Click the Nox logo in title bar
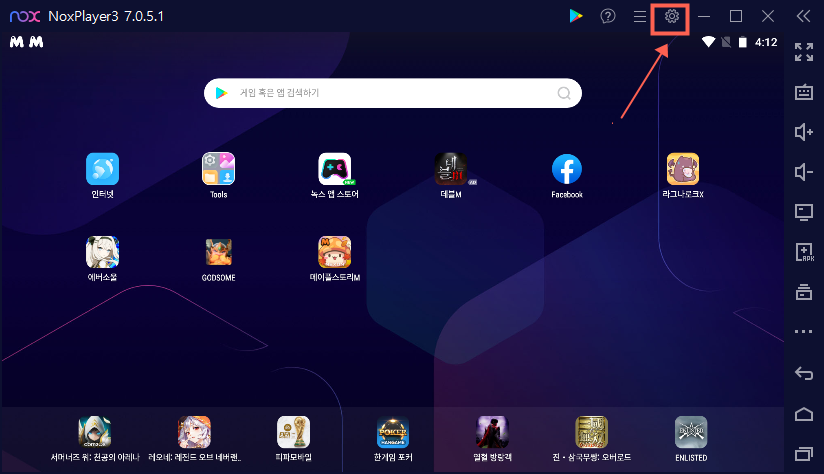The width and height of the screenshot is (824, 474). click(x=25, y=16)
